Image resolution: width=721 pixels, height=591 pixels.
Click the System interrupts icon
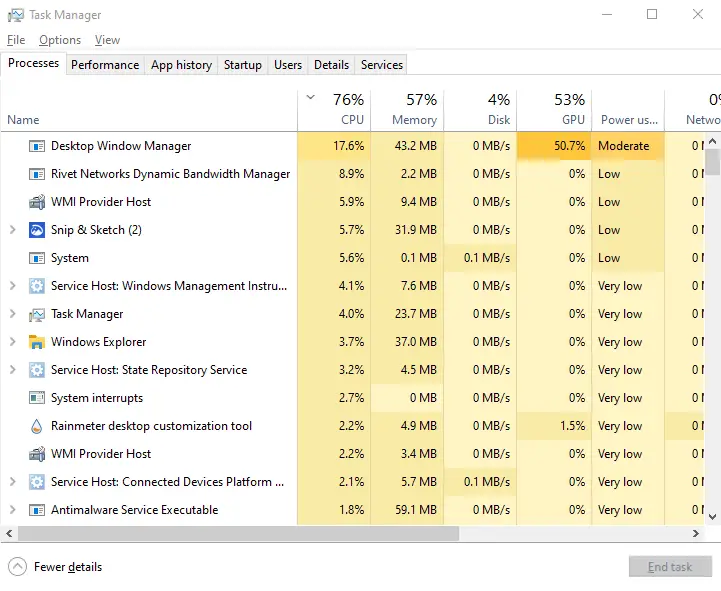point(37,398)
